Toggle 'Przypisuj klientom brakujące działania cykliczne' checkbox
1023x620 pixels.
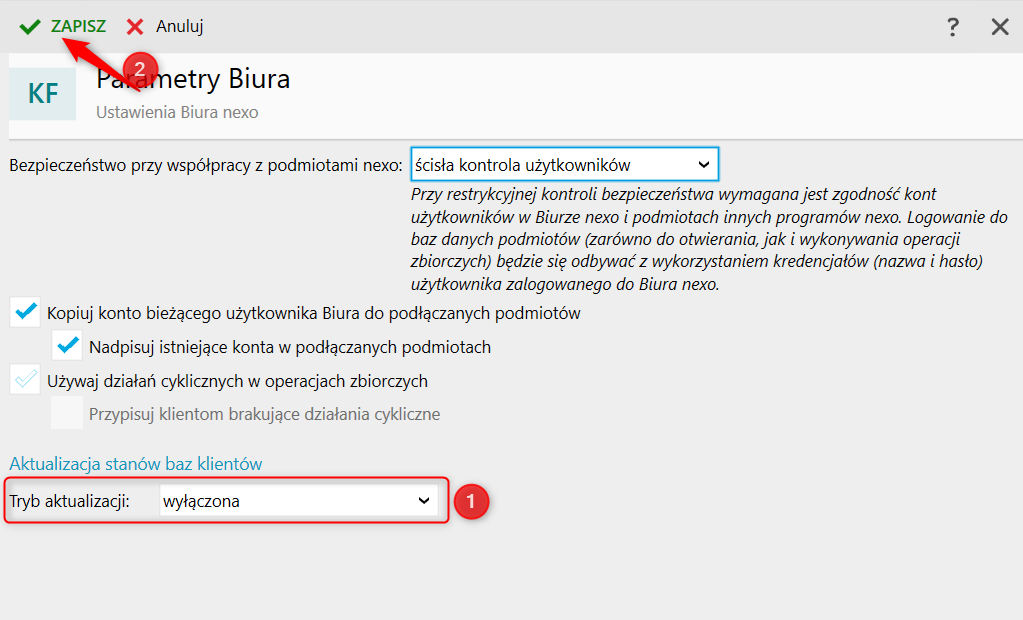tap(67, 413)
